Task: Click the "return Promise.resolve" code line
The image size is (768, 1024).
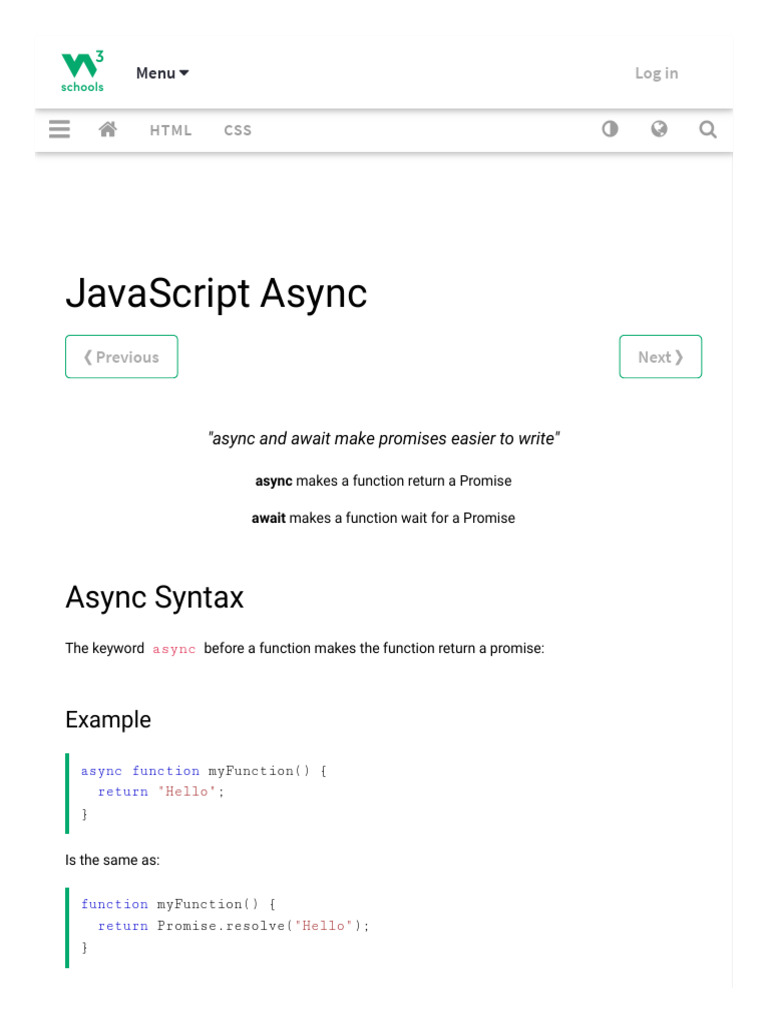Action: (x=233, y=926)
